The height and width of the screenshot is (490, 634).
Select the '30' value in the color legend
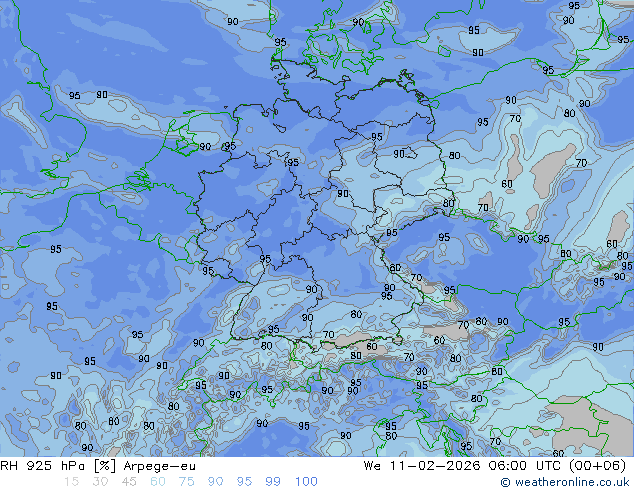click(100, 482)
